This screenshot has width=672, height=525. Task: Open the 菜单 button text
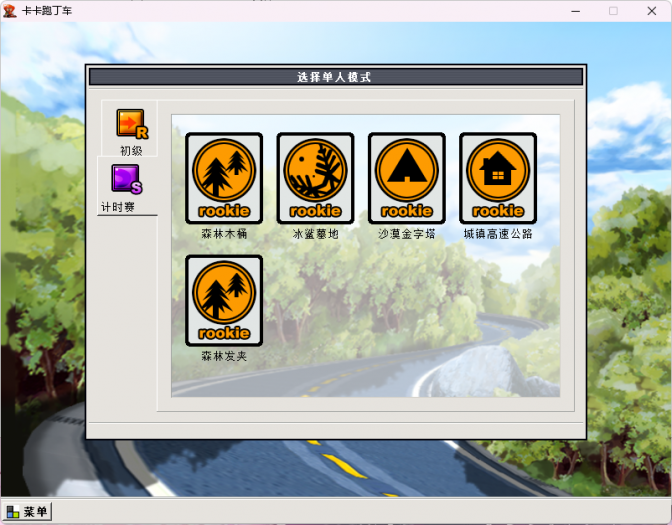click(36, 512)
